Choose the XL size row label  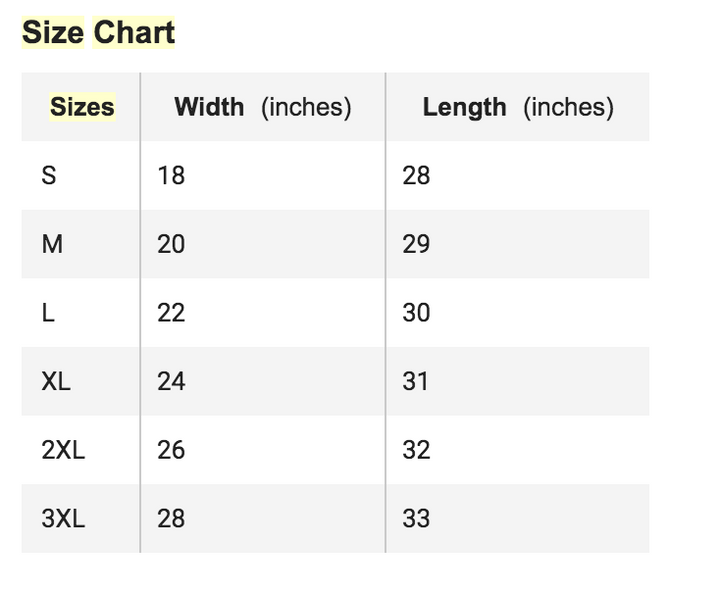pos(56,381)
